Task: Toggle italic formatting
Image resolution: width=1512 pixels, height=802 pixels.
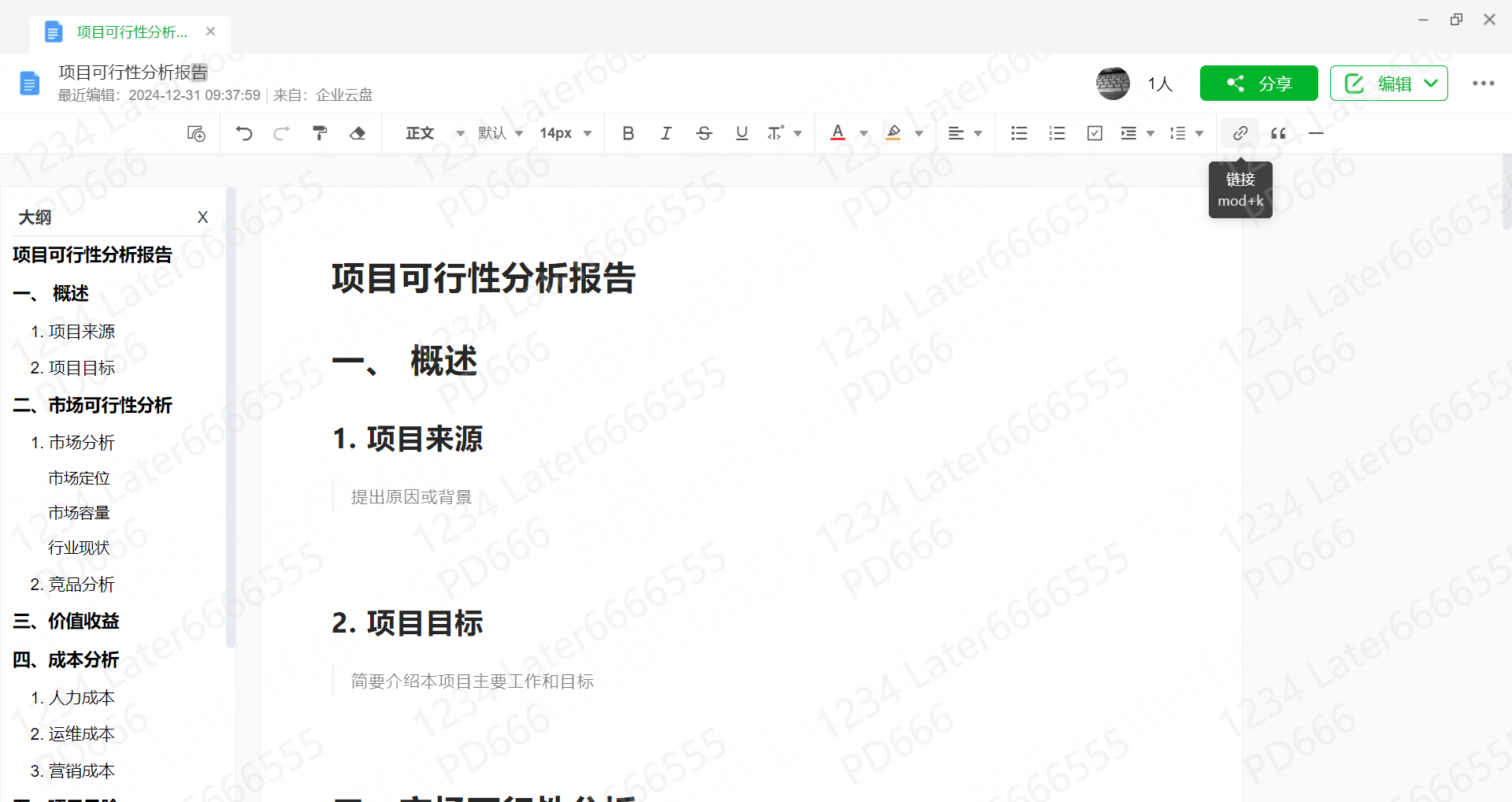Action: tap(666, 133)
